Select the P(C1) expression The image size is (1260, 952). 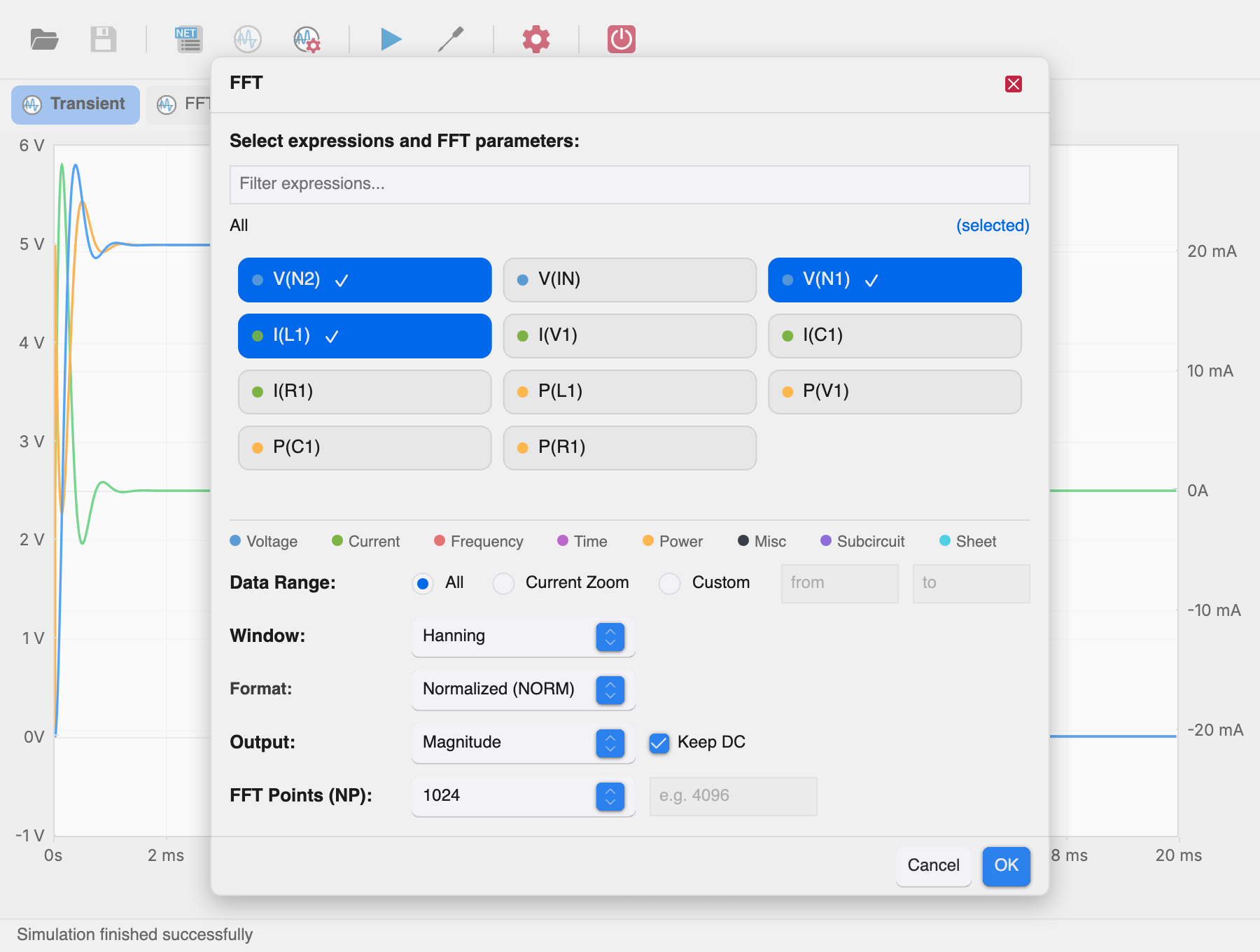[365, 448]
